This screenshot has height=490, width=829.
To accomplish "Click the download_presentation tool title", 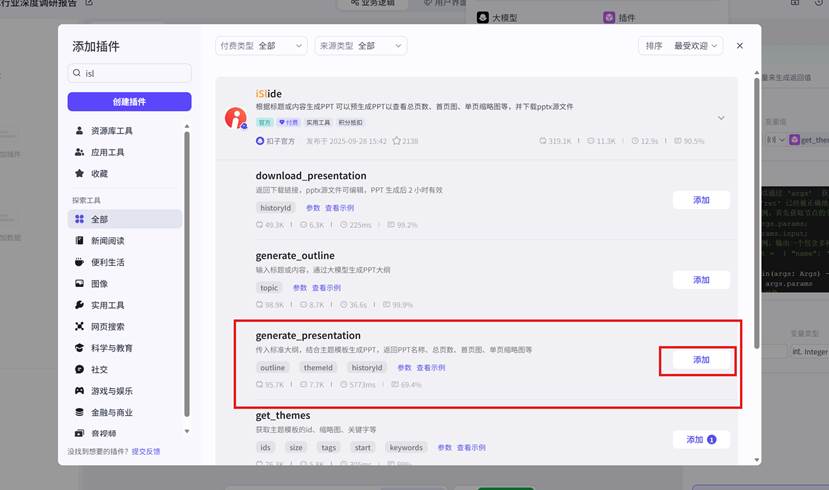I will point(311,175).
